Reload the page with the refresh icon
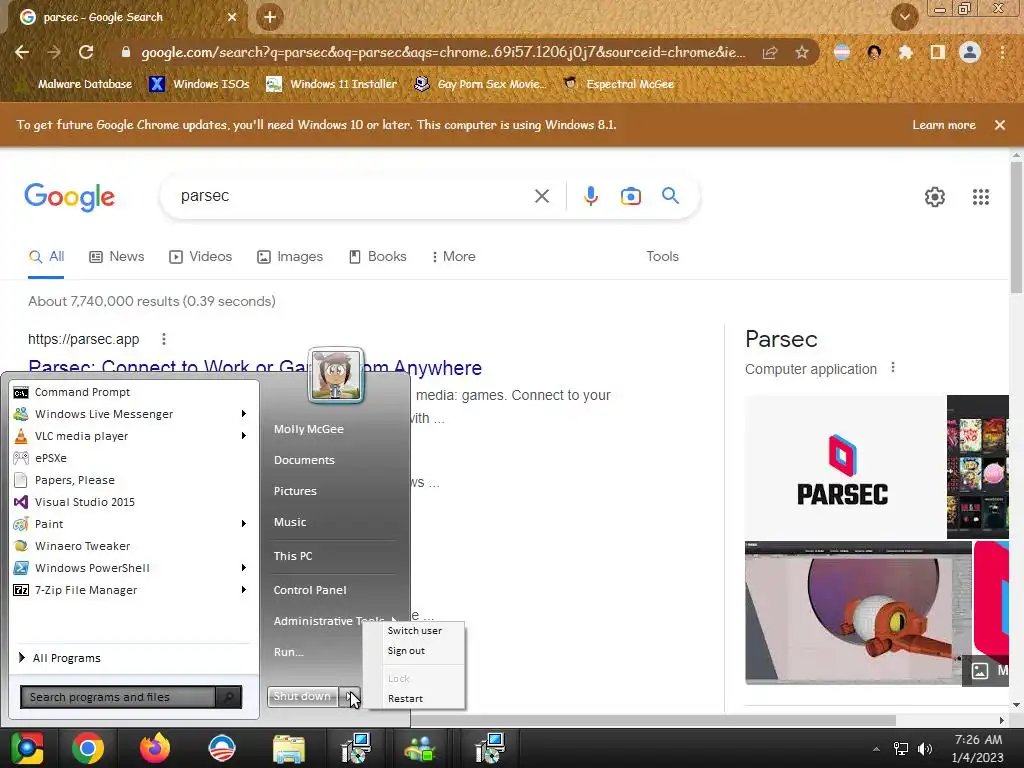The height and width of the screenshot is (768, 1024). click(x=86, y=52)
